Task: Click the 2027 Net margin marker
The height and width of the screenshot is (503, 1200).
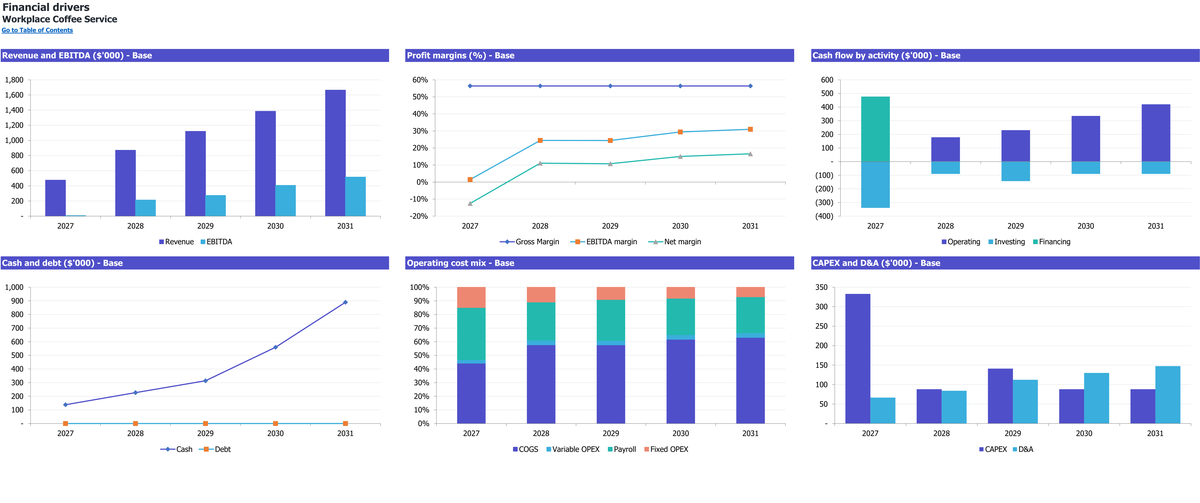Action: coord(470,203)
